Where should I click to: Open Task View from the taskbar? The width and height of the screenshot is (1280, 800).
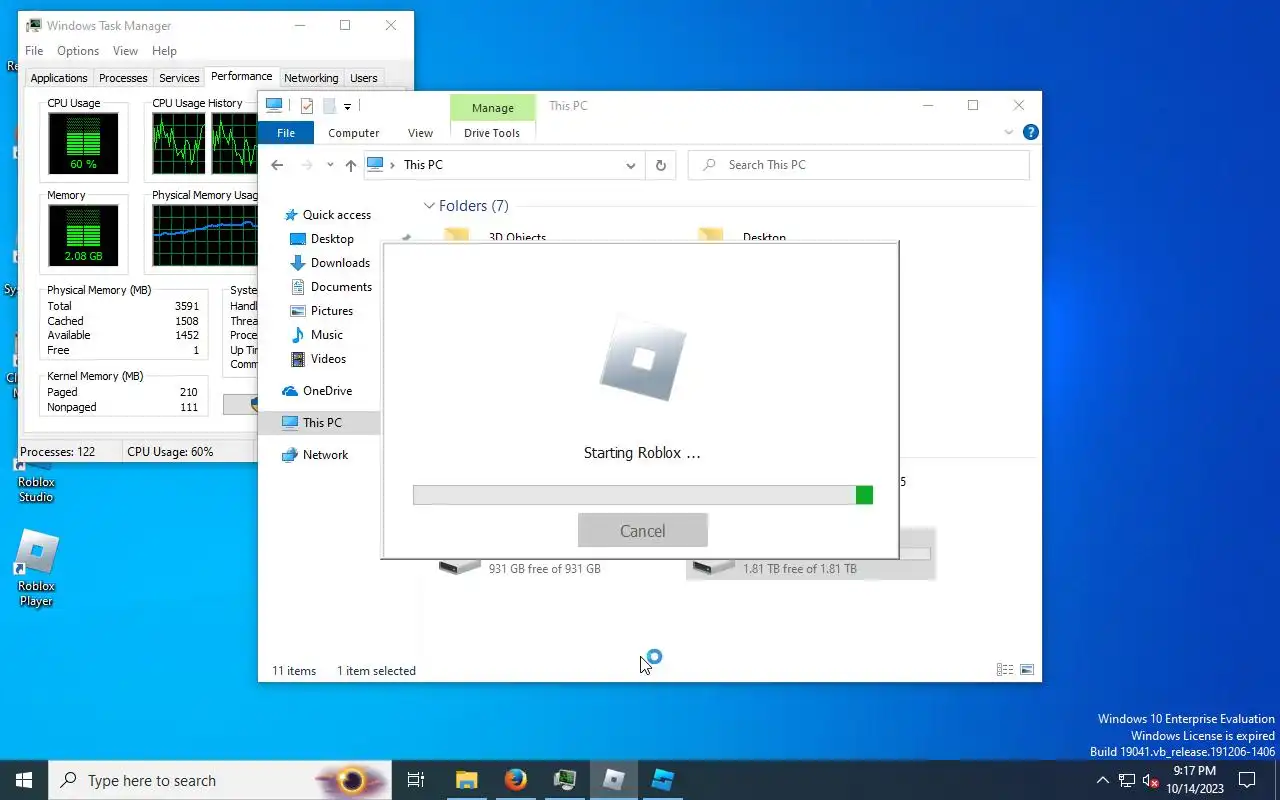click(x=416, y=780)
